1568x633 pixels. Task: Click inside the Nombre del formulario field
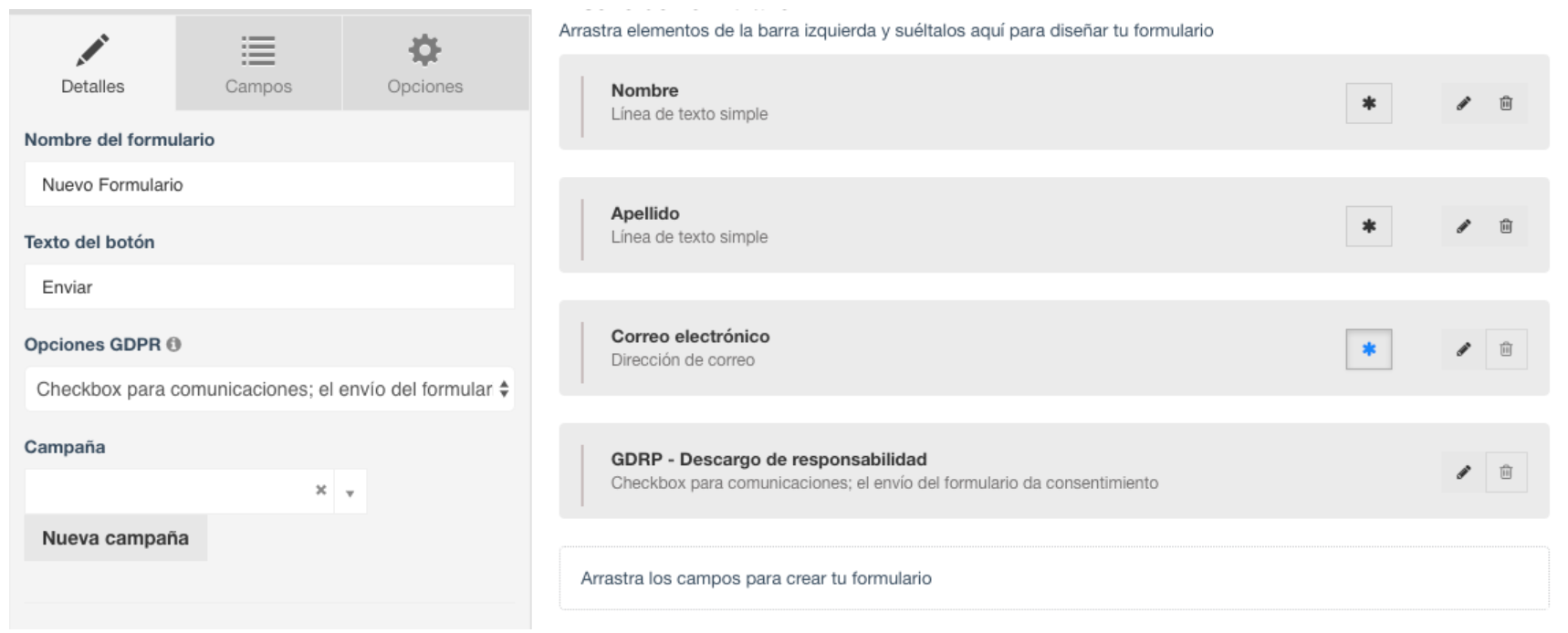point(270,183)
